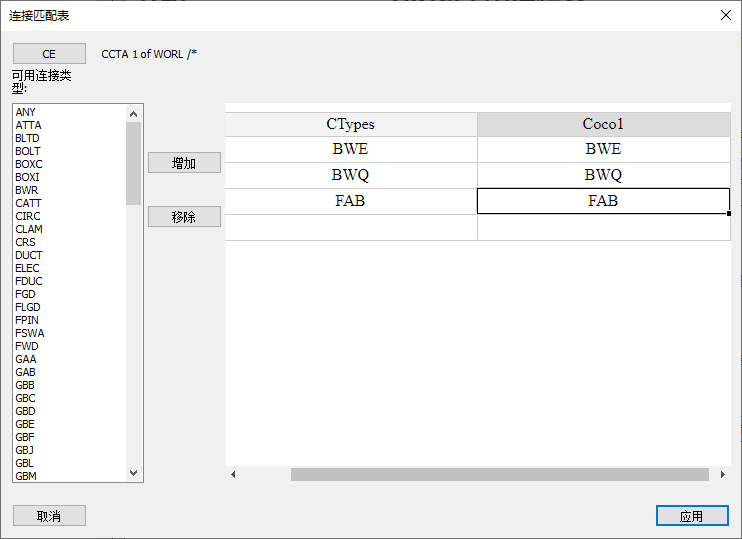The height and width of the screenshot is (539, 742).
Task: Select ANY in the connection type list
Action: (x=26, y=112)
